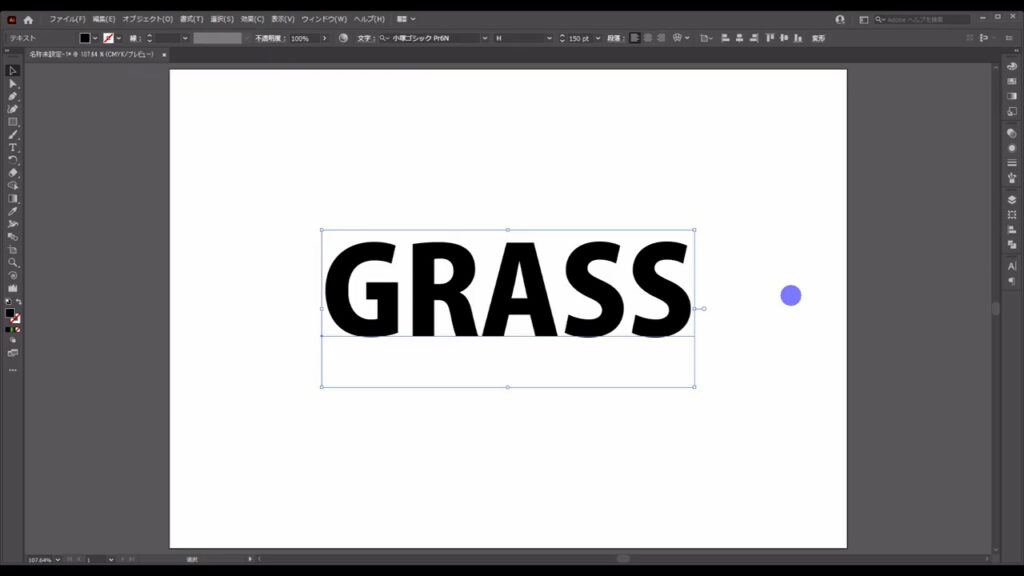Click the fill color swatch in control bar

(x=85, y=38)
